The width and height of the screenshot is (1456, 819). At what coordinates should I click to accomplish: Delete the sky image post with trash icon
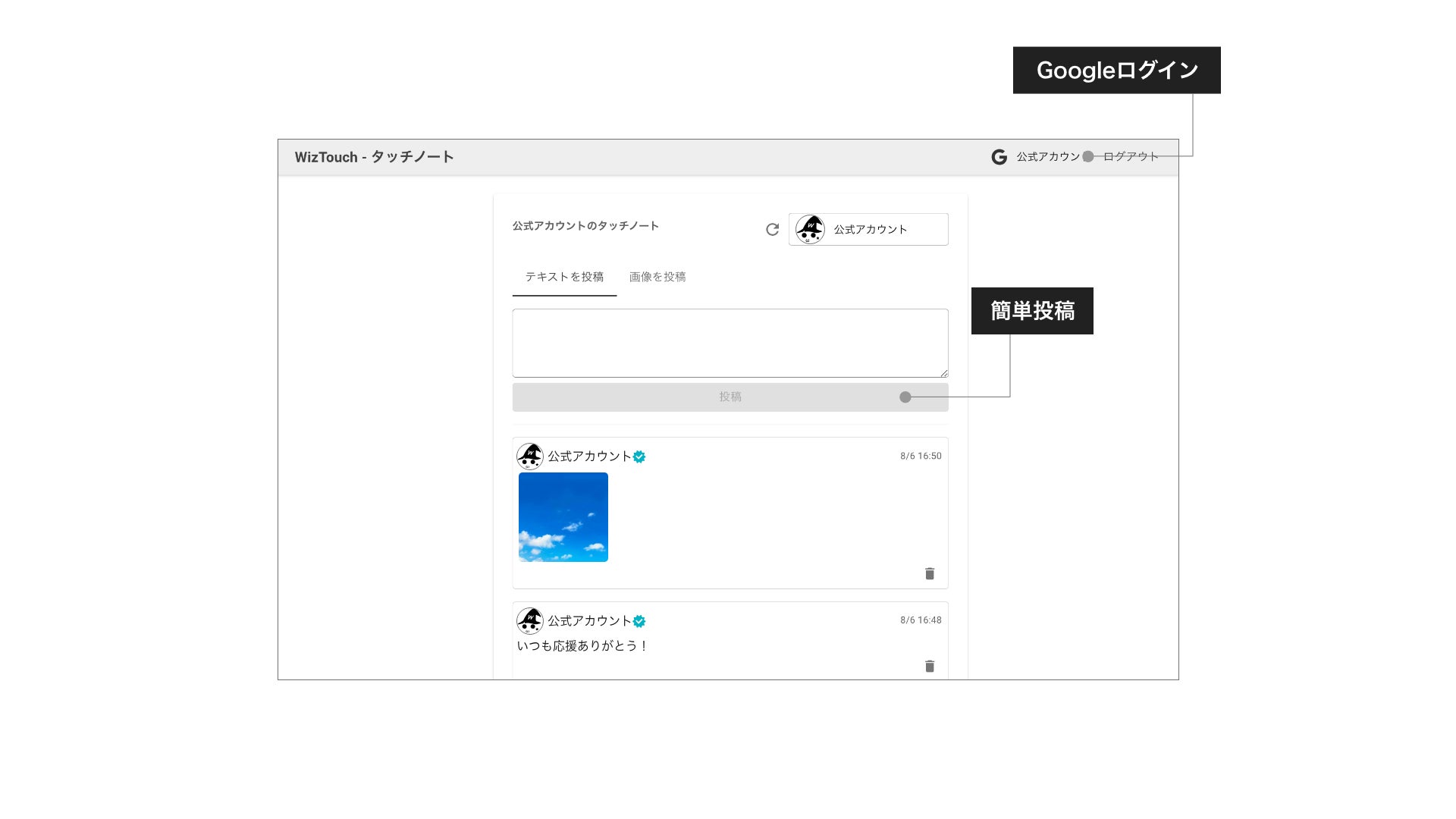(x=930, y=573)
